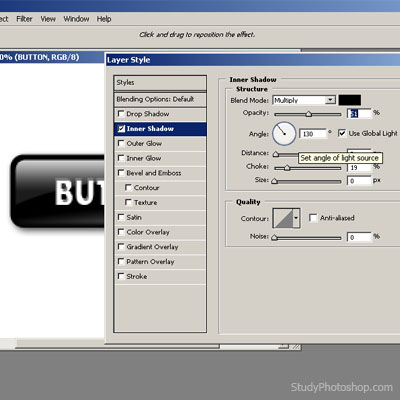
Task: Click the Noise slider handle
Action: point(274,237)
